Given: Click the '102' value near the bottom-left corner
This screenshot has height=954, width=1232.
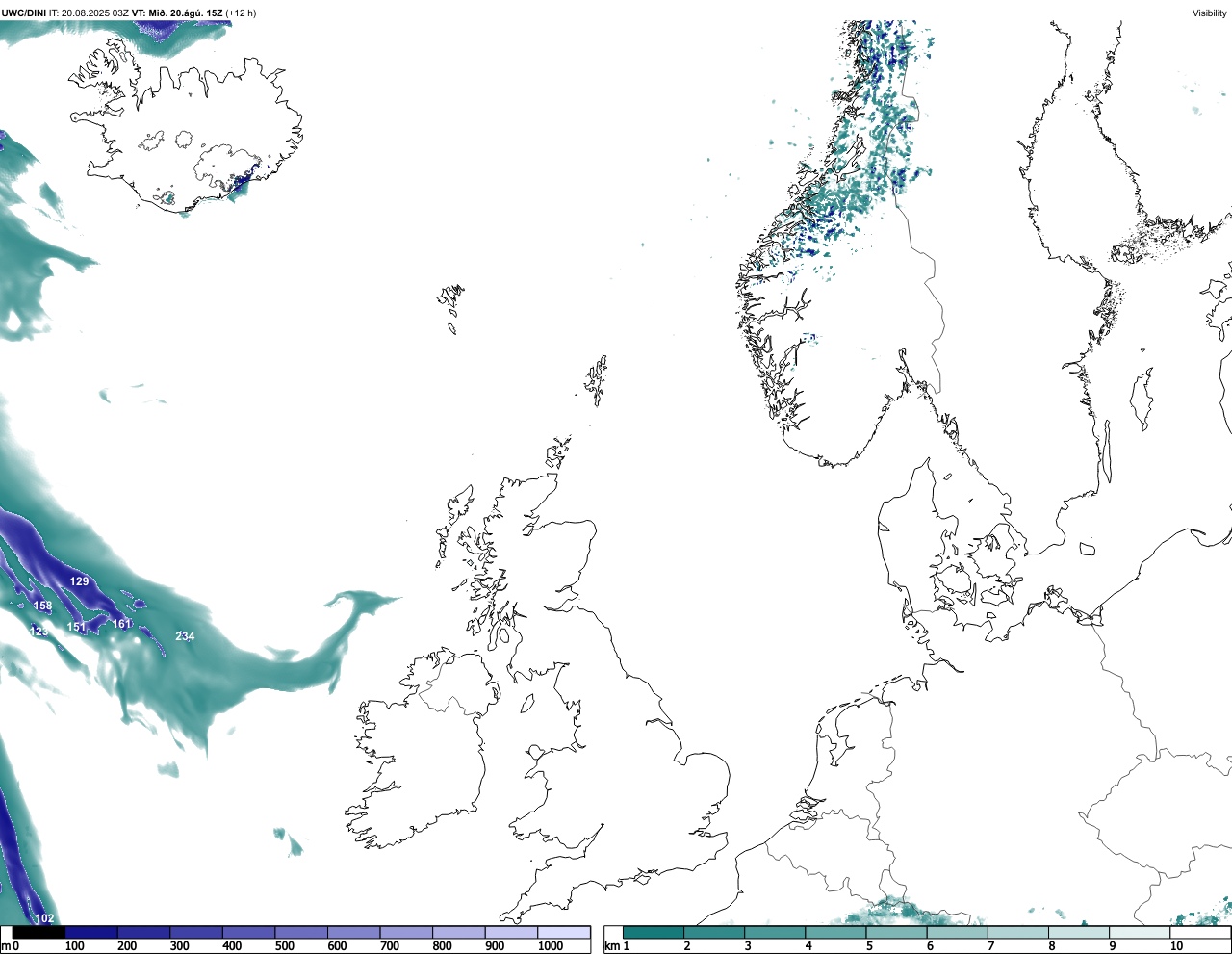Looking at the screenshot, I should coord(44,918).
